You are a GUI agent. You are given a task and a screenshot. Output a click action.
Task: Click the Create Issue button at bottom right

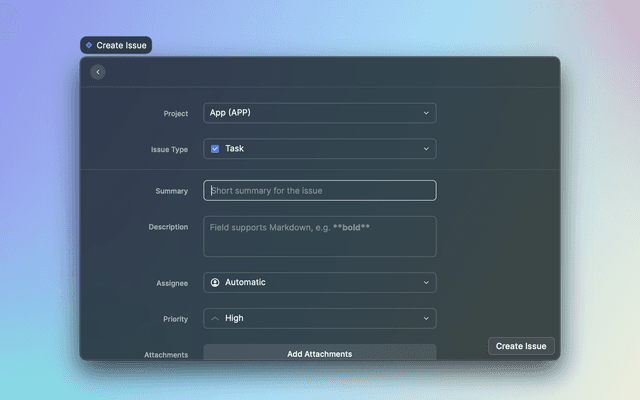pyautogui.click(x=521, y=346)
